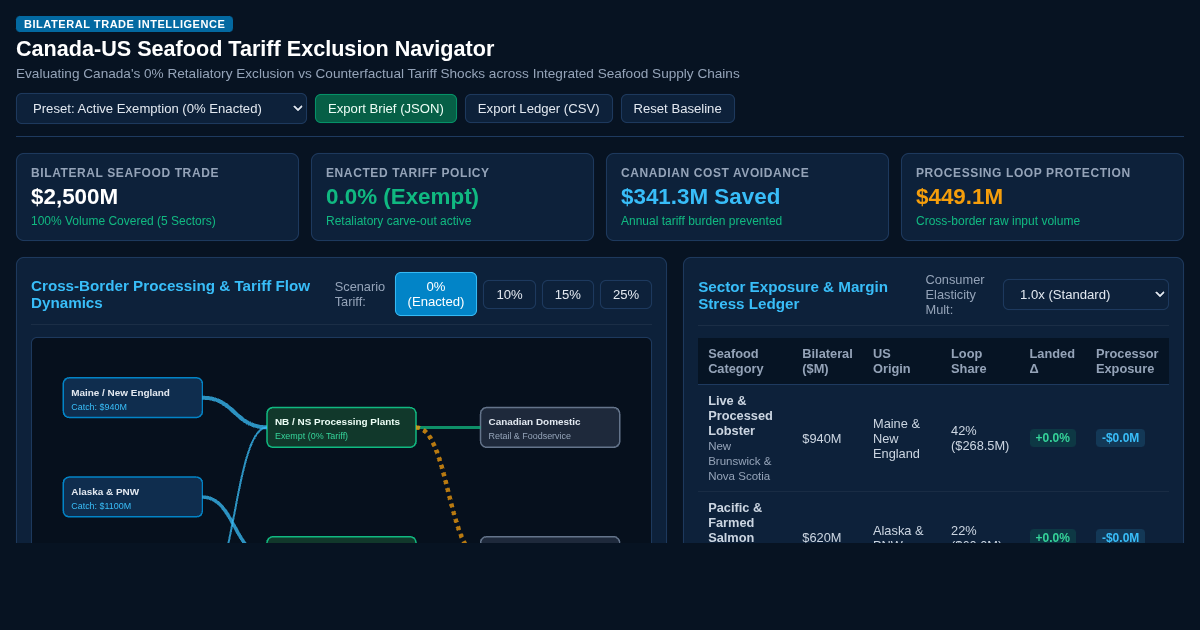Click the Export Ledger (CSV) button
The height and width of the screenshot is (630, 1200).
(x=539, y=108)
